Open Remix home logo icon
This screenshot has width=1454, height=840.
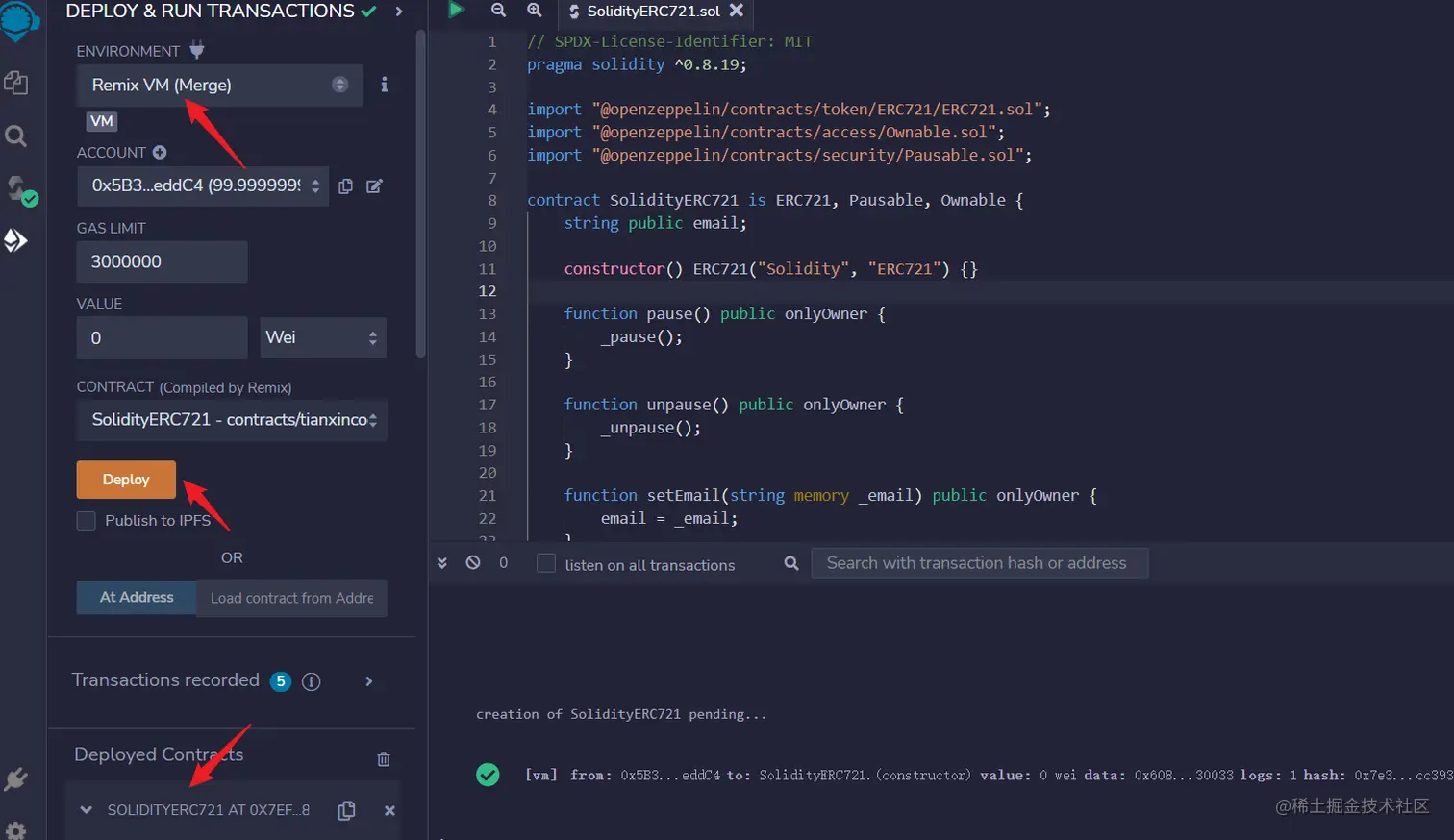[x=17, y=21]
